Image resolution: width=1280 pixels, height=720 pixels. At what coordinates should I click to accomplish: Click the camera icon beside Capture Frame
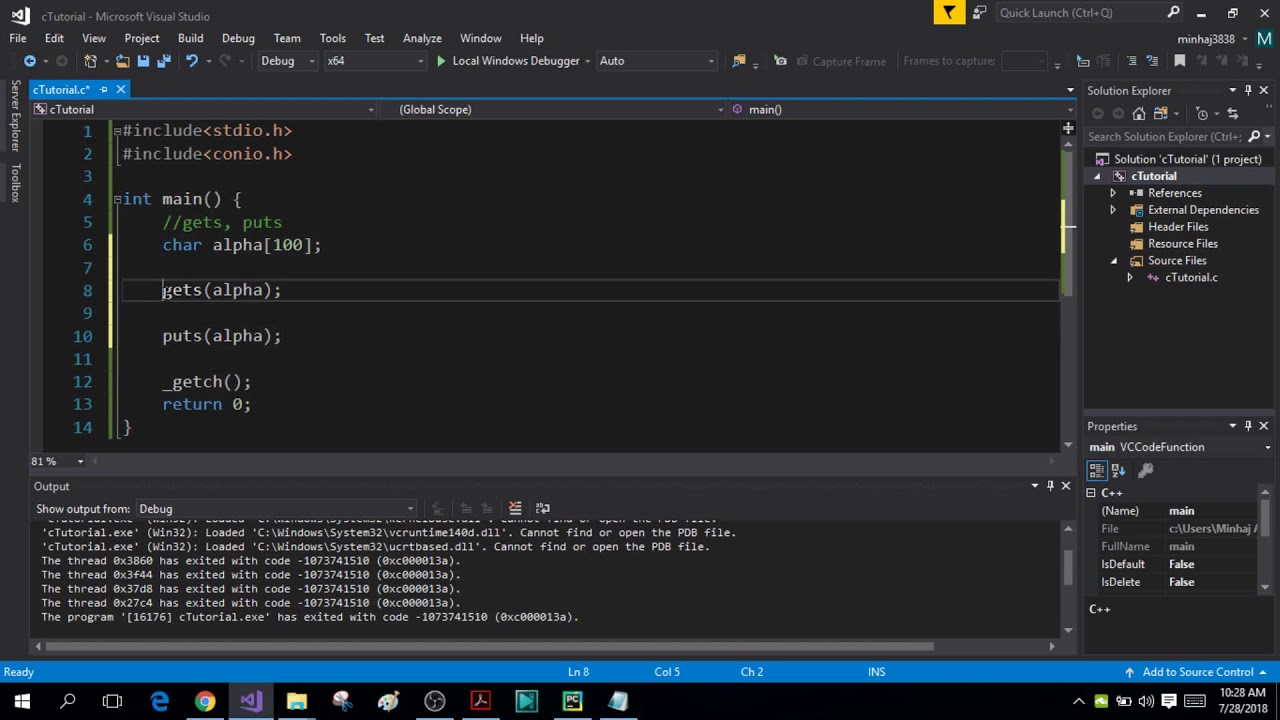802,61
